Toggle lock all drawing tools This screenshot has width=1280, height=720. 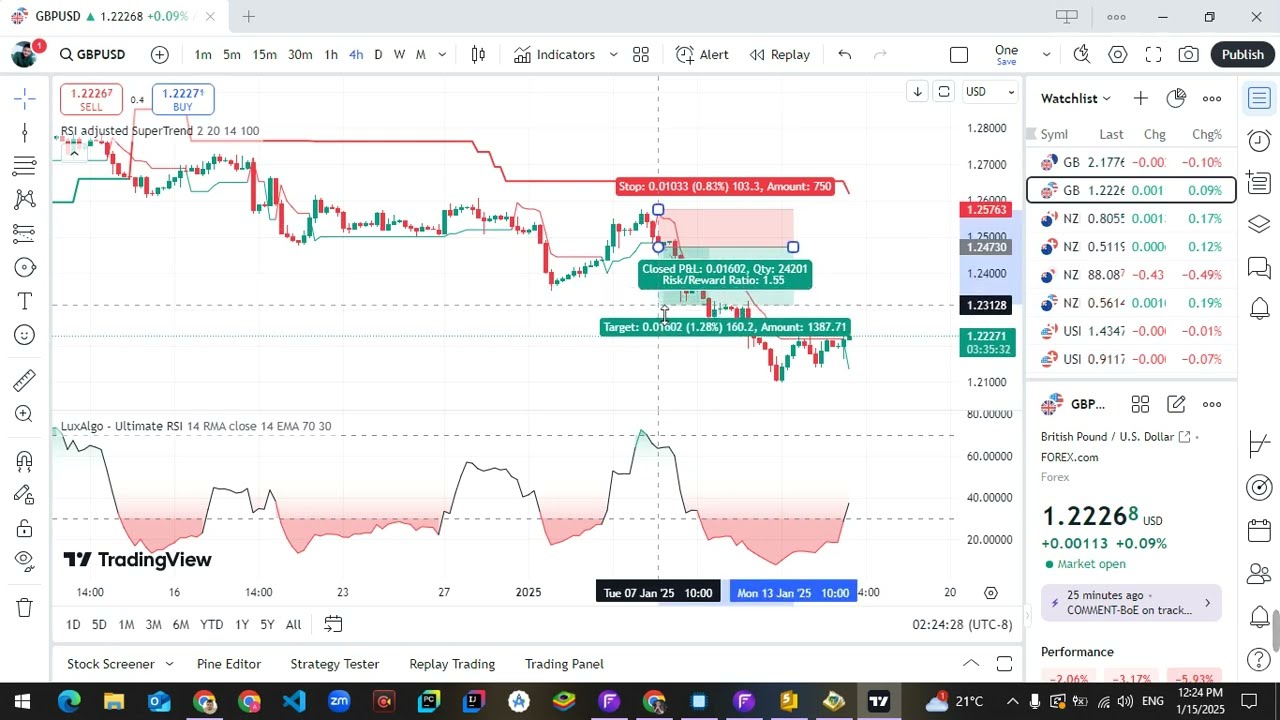25,528
